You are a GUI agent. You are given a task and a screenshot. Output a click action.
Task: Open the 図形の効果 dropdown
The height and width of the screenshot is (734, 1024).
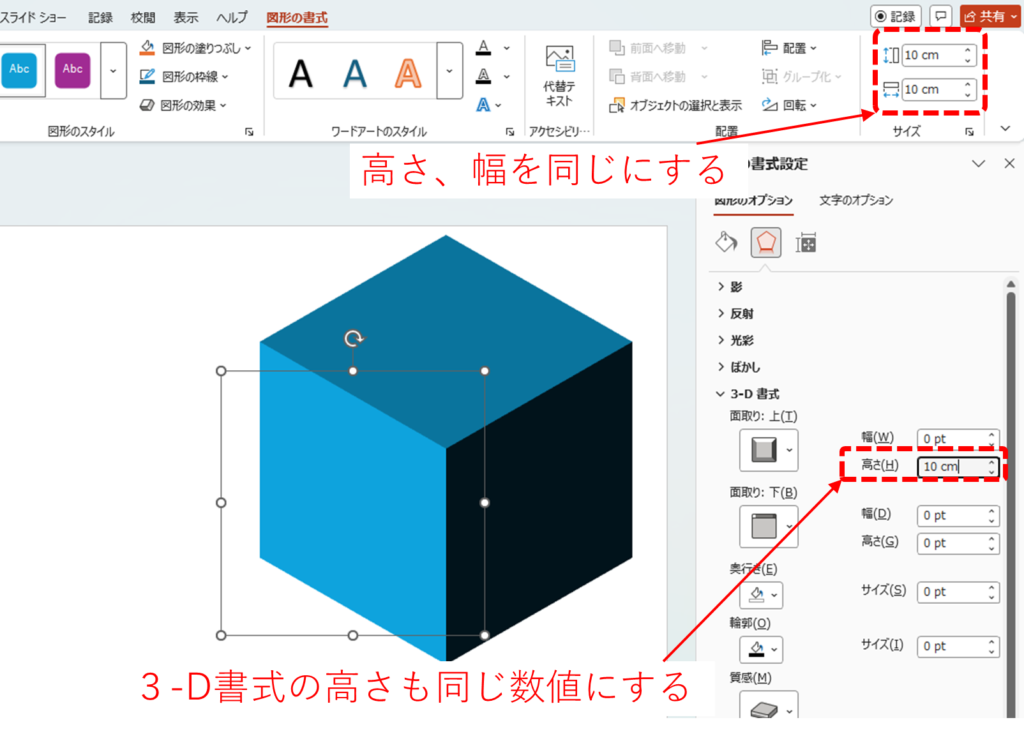point(194,104)
